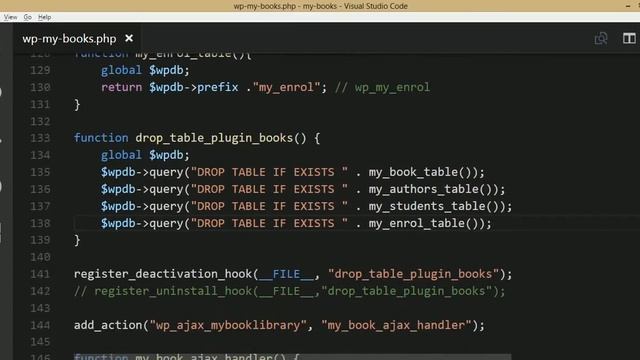Viewport: 640px width, 360px height.
Task: Click line number 133 in the gutter
Action: pyautogui.click(x=40, y=138)
